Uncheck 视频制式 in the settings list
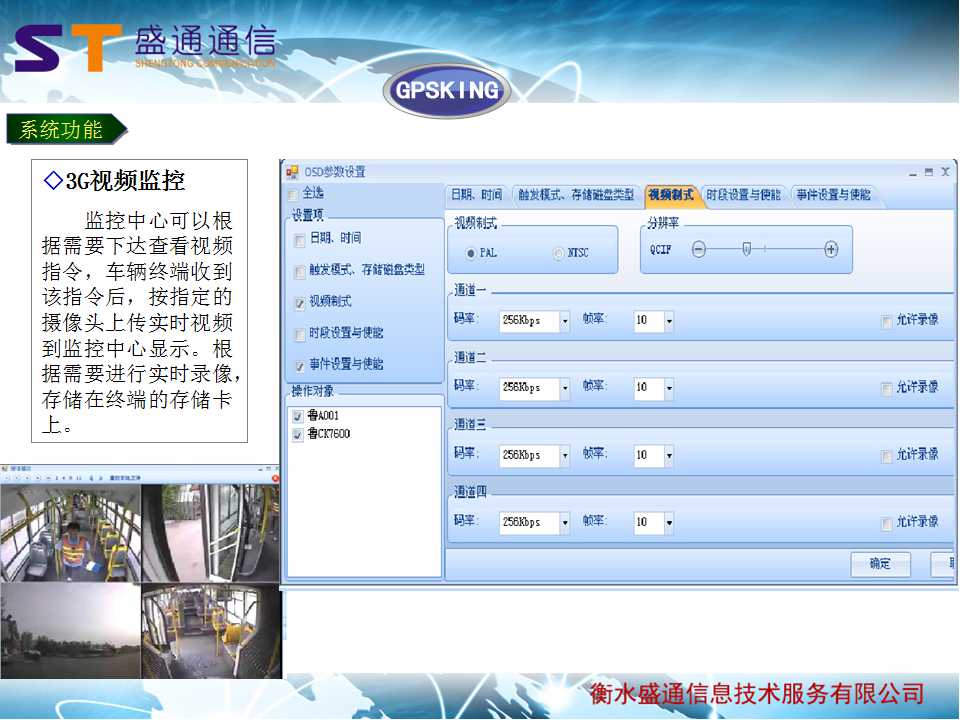960x720 pixels. click(x=300, y=302)
